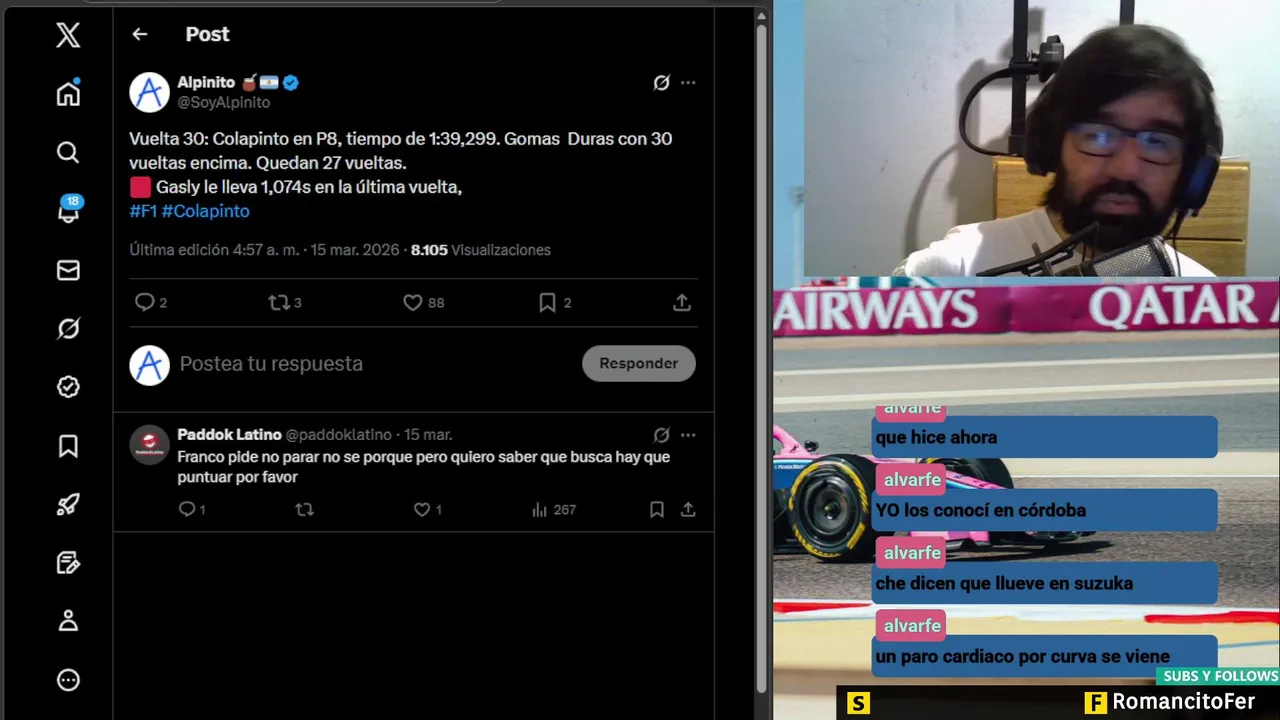Reply to Alpinito's post (2 replies)

pos(151,302)
